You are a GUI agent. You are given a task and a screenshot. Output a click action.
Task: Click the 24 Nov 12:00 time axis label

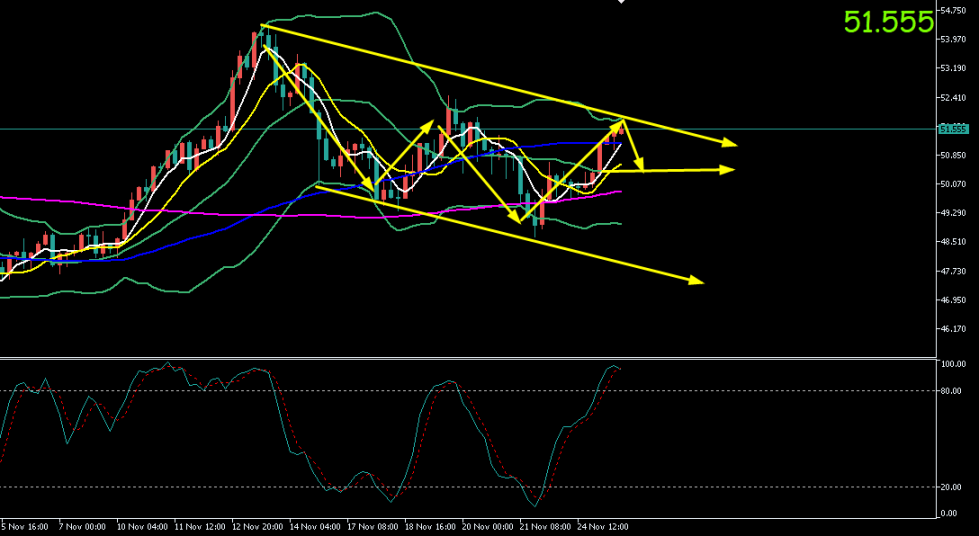(602, 526)
